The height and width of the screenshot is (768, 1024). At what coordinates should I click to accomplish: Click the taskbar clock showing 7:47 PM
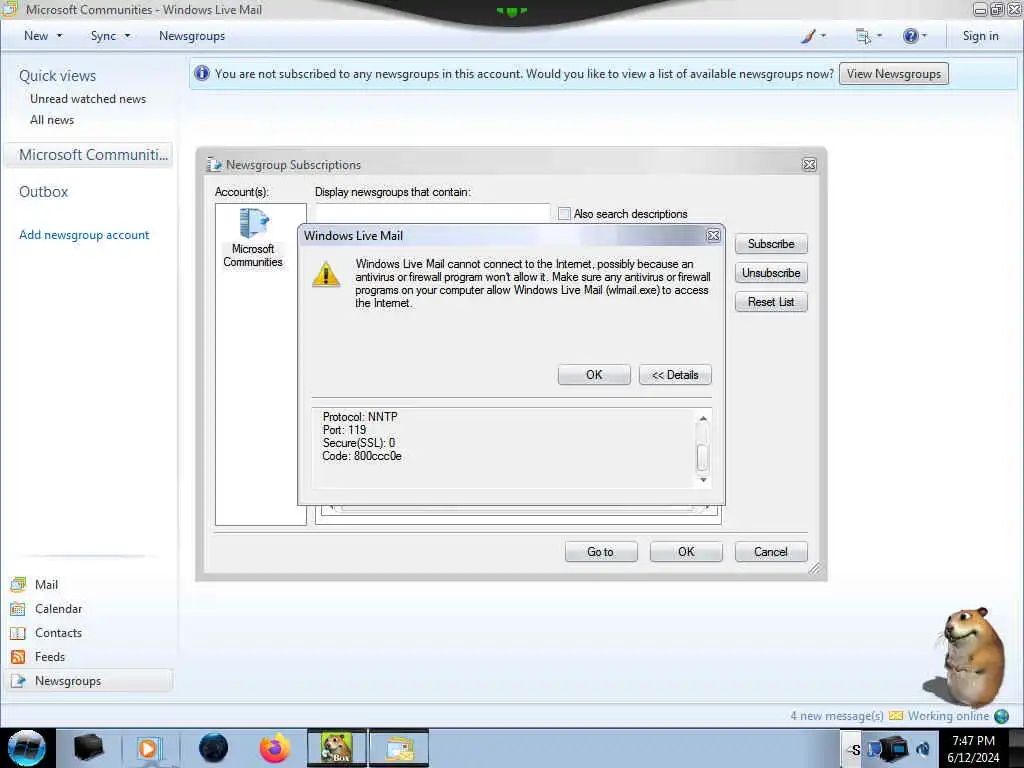pos(974,748)
